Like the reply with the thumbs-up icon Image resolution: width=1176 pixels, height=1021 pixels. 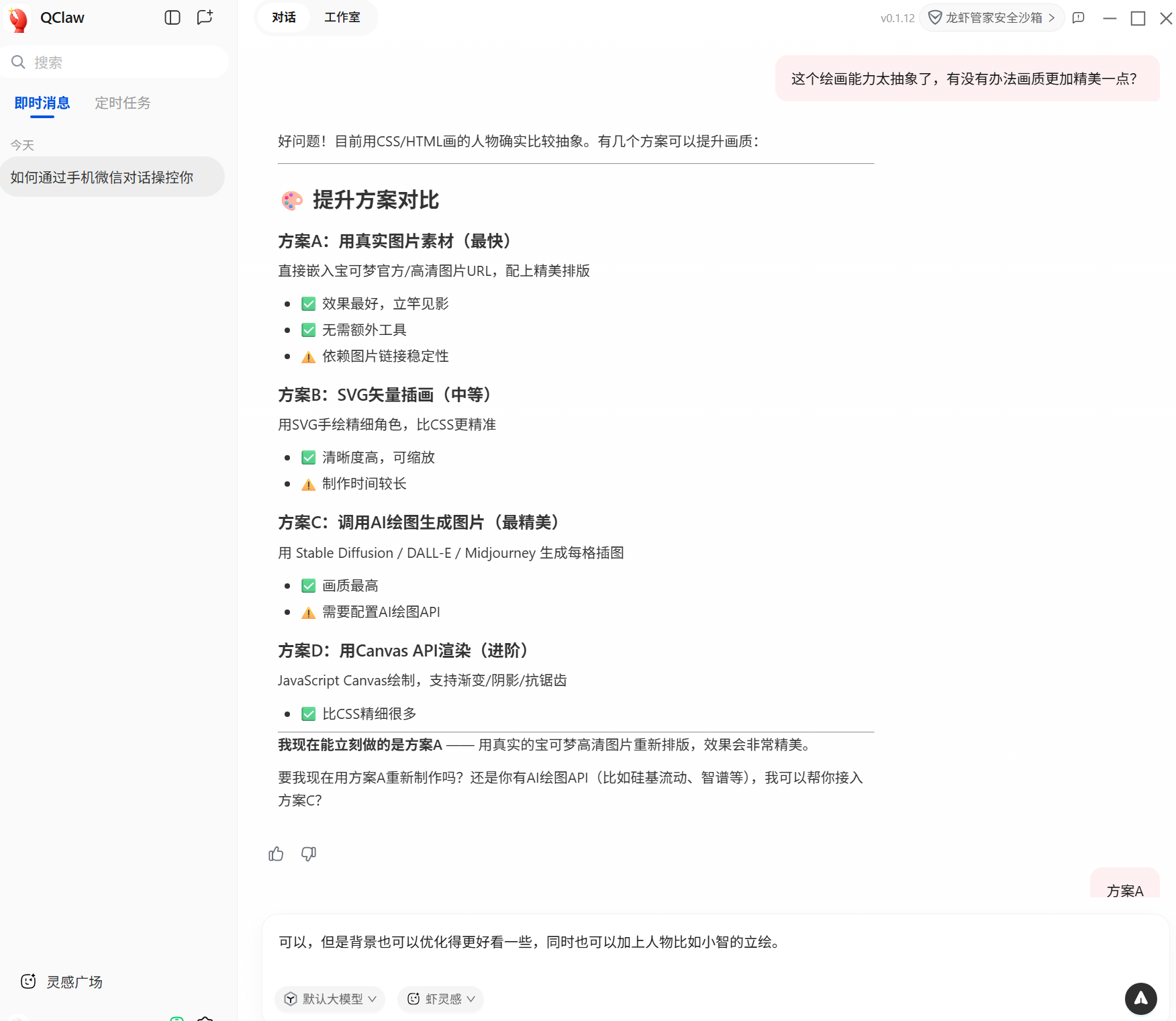276,854
